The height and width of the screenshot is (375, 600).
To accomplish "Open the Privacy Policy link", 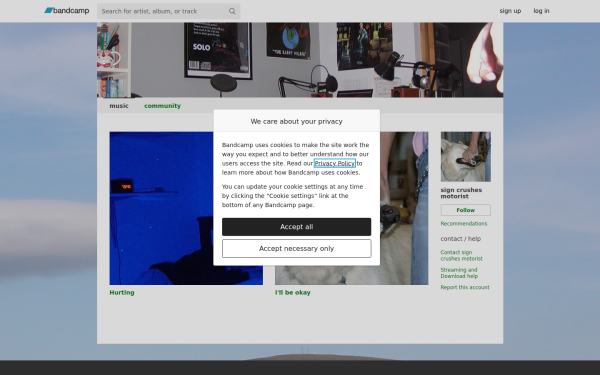I will [x=334, y=163].
